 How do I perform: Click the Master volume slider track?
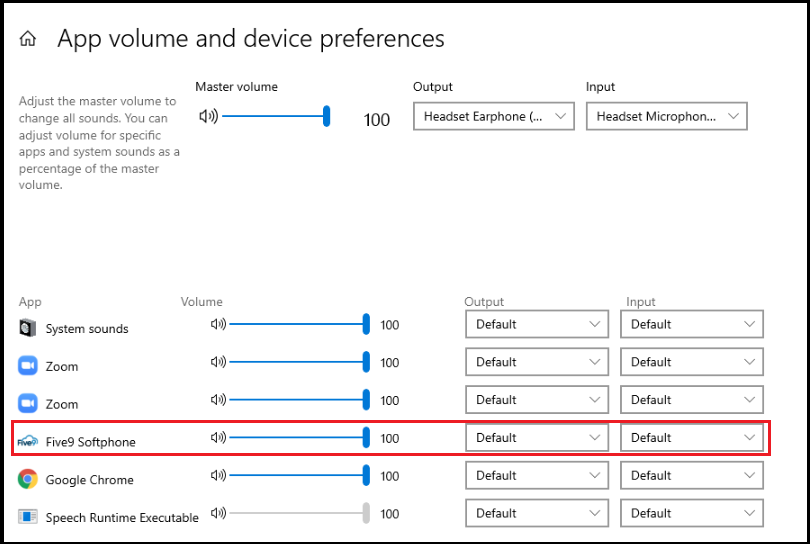click(276, 116)
